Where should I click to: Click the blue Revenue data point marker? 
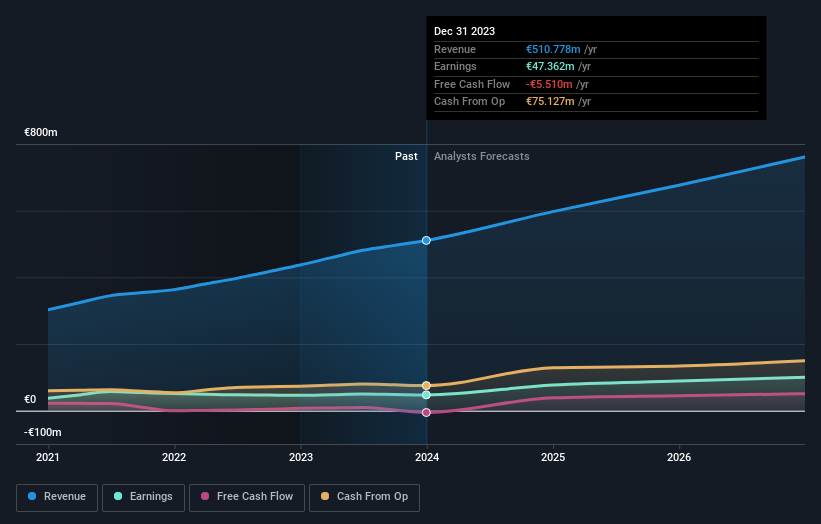426,240
